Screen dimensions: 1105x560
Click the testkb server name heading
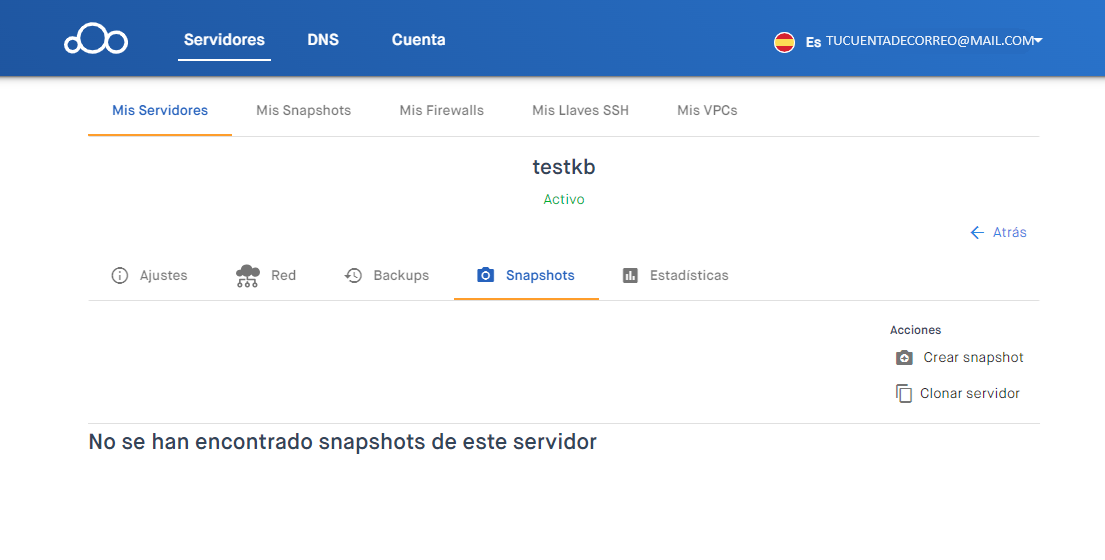tap(563, 167)
